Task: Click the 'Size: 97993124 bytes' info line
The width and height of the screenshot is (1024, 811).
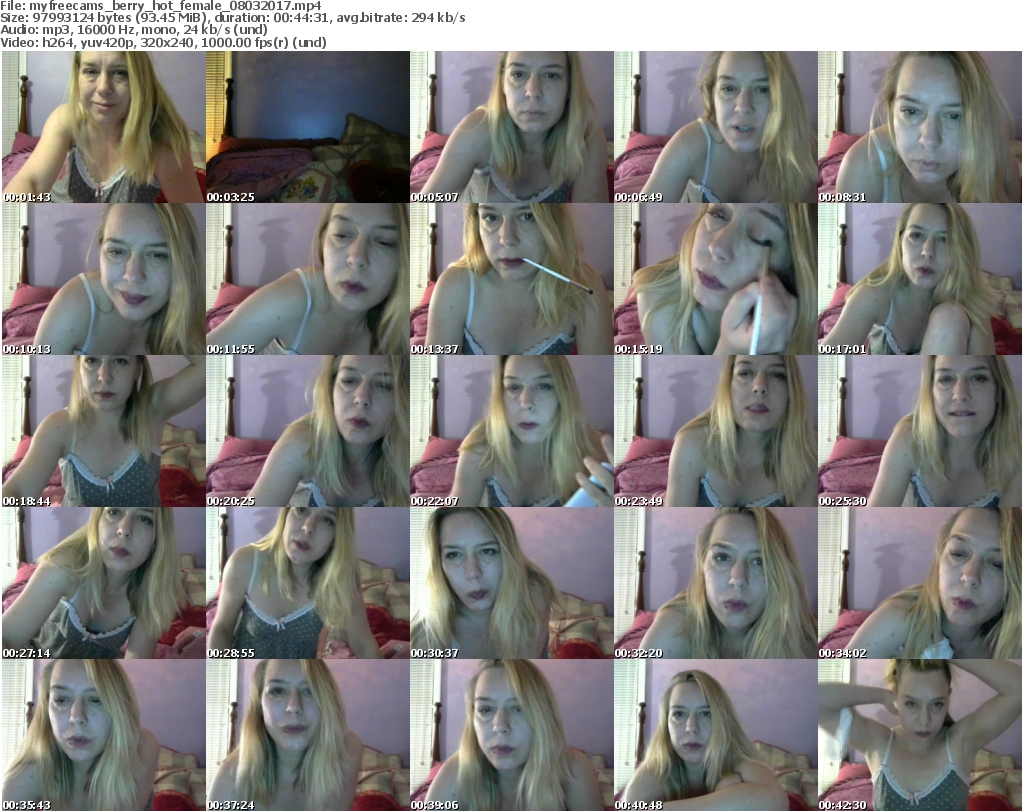Action: [232, 18]
